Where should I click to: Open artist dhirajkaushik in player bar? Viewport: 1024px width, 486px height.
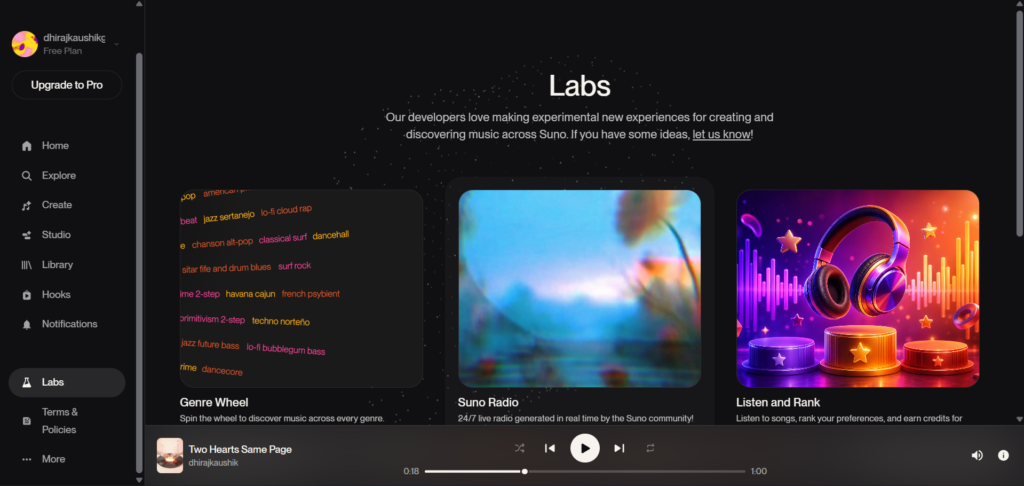tap(214, 463)
